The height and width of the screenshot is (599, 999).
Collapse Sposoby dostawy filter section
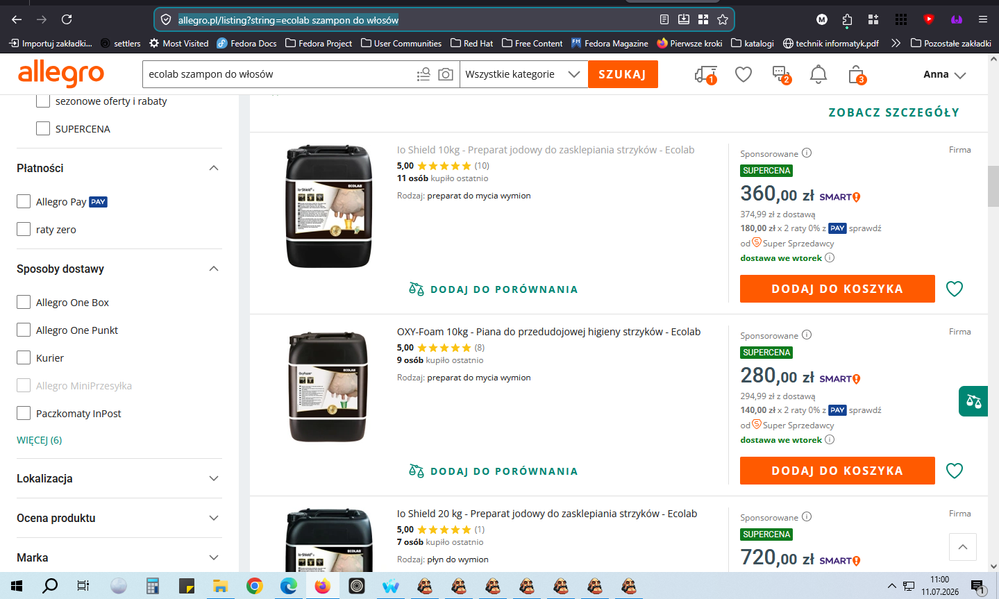213,269
